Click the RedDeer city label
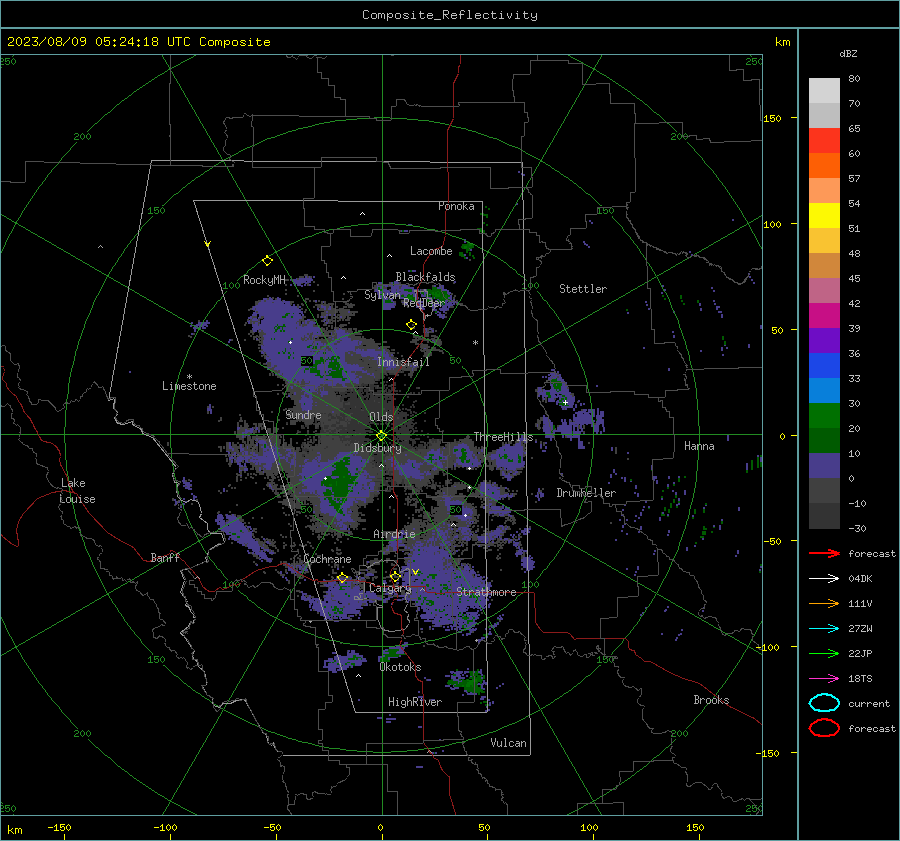The width and height of the screenshot is (900, 841). tap(424, 303)
